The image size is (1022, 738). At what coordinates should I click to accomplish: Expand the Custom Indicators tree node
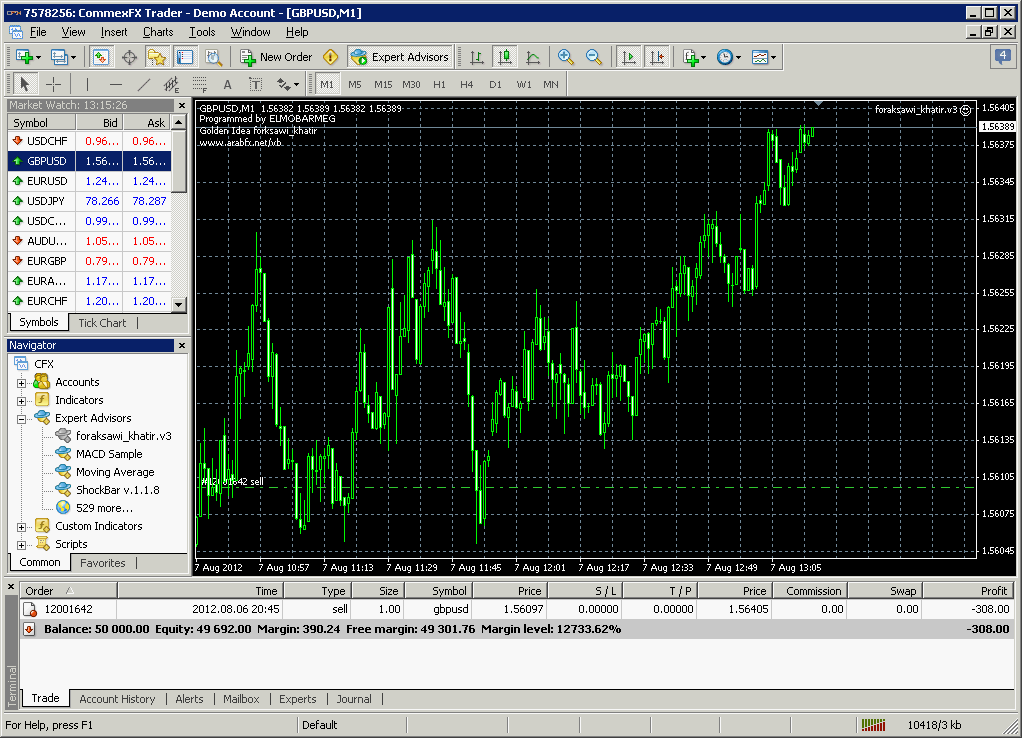[x=22, y=527]
